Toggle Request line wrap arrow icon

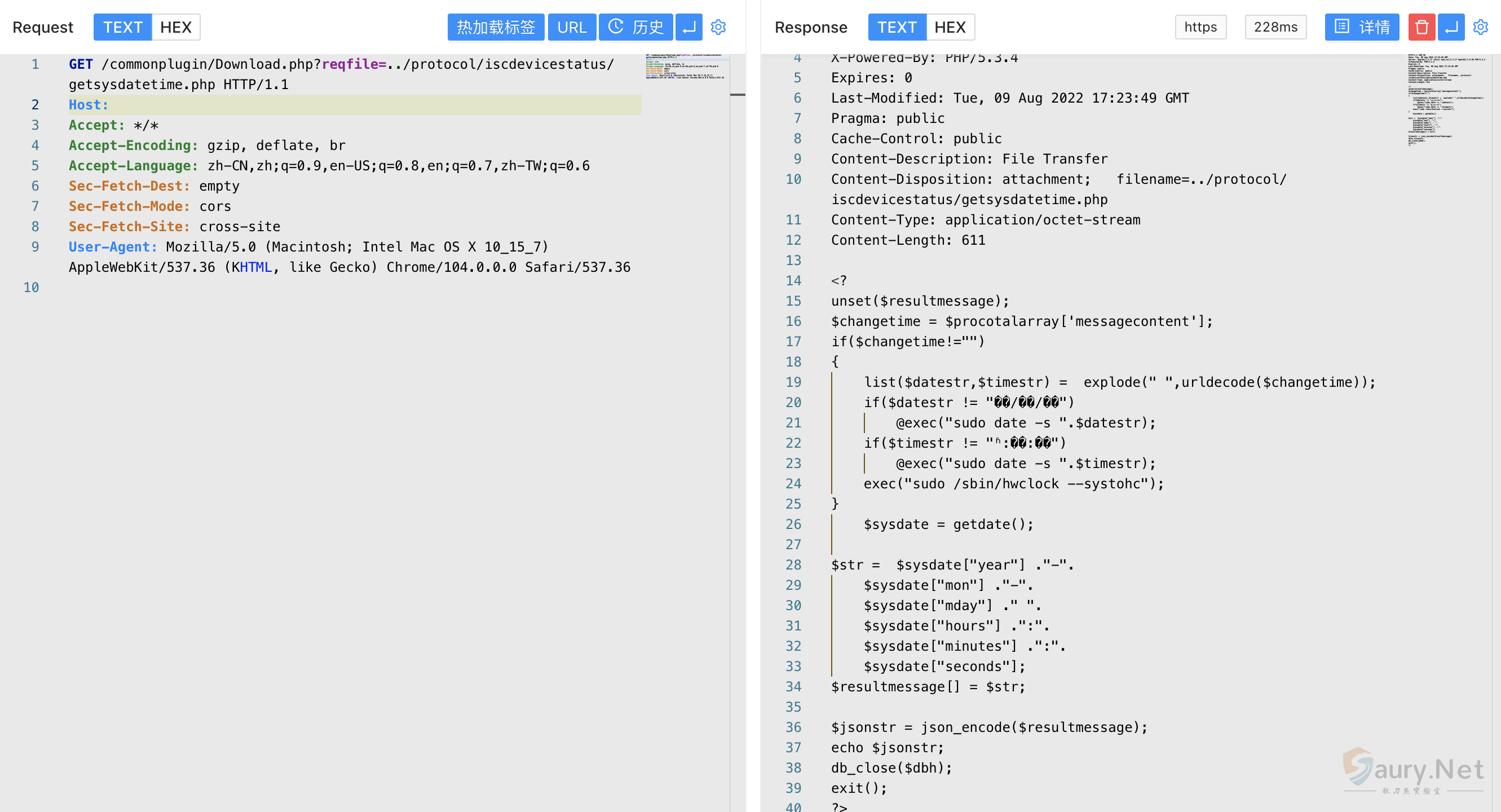pyautogui.click(x=688, y=28)
